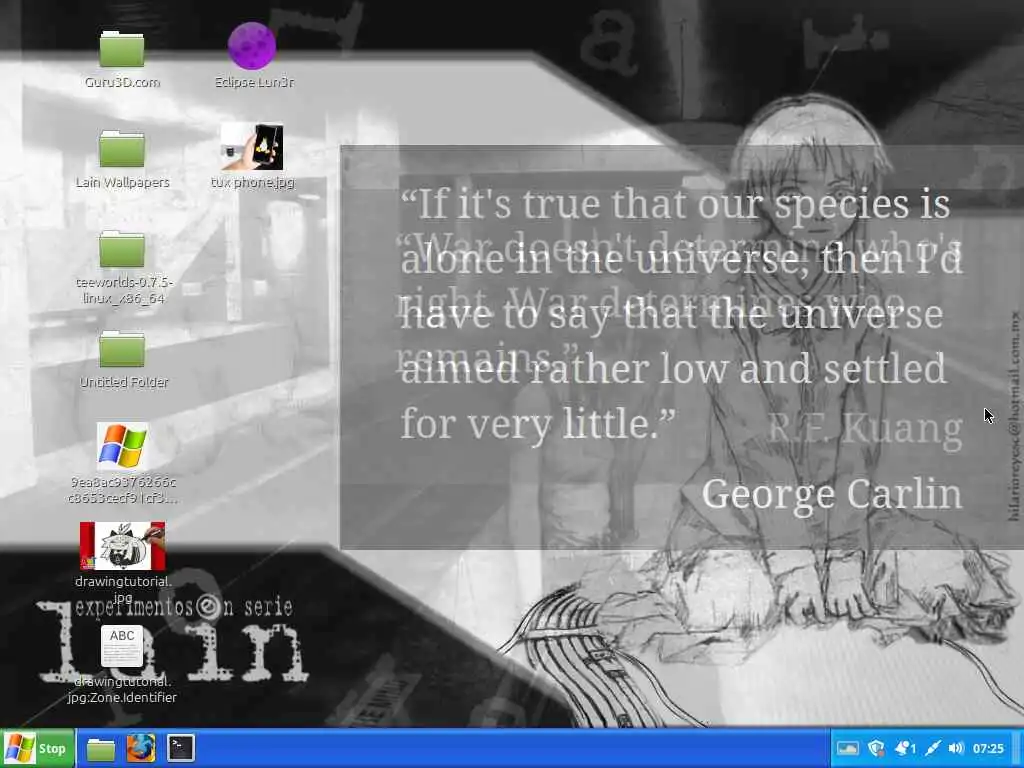Open the notification bell showing 1

(x=905, y=748)
